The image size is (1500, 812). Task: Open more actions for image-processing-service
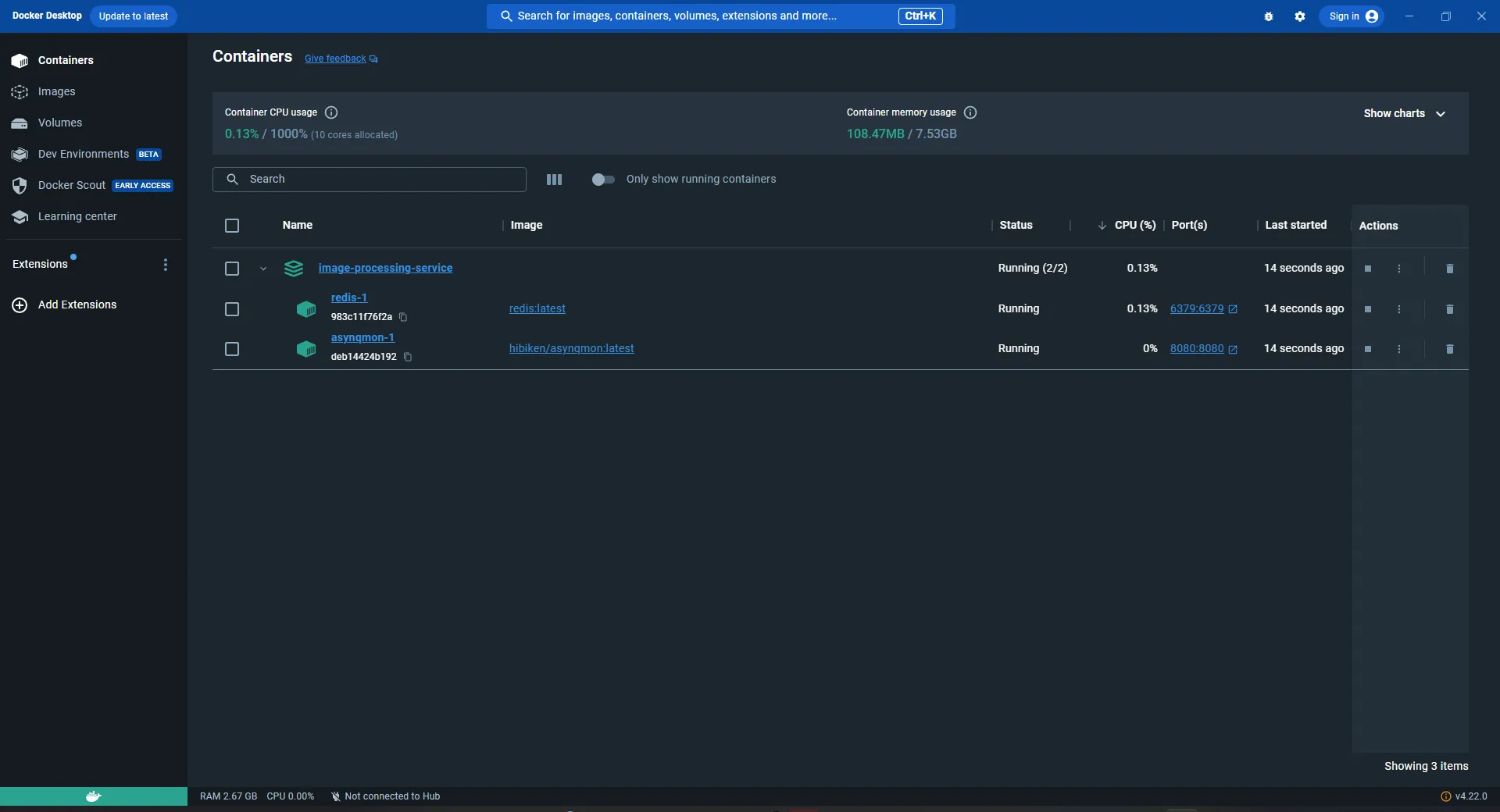(1399, 269)
